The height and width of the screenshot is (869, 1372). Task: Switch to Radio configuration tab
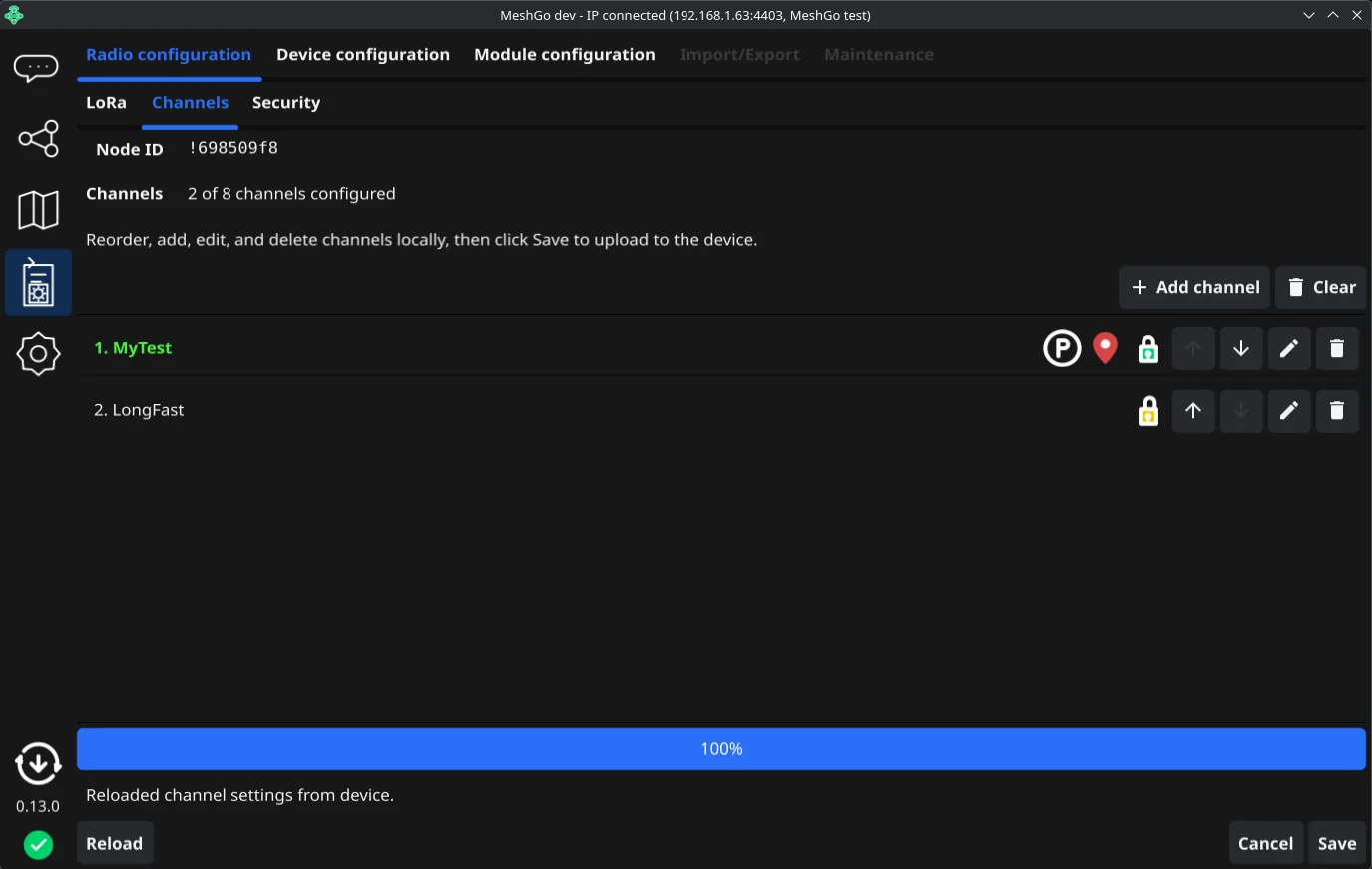169,55
